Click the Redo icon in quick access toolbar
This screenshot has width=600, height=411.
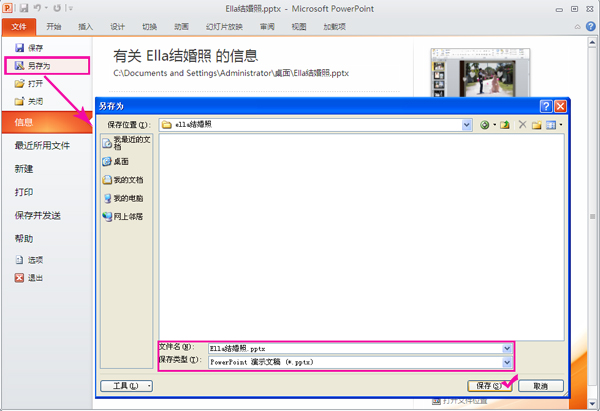[57, 8]
